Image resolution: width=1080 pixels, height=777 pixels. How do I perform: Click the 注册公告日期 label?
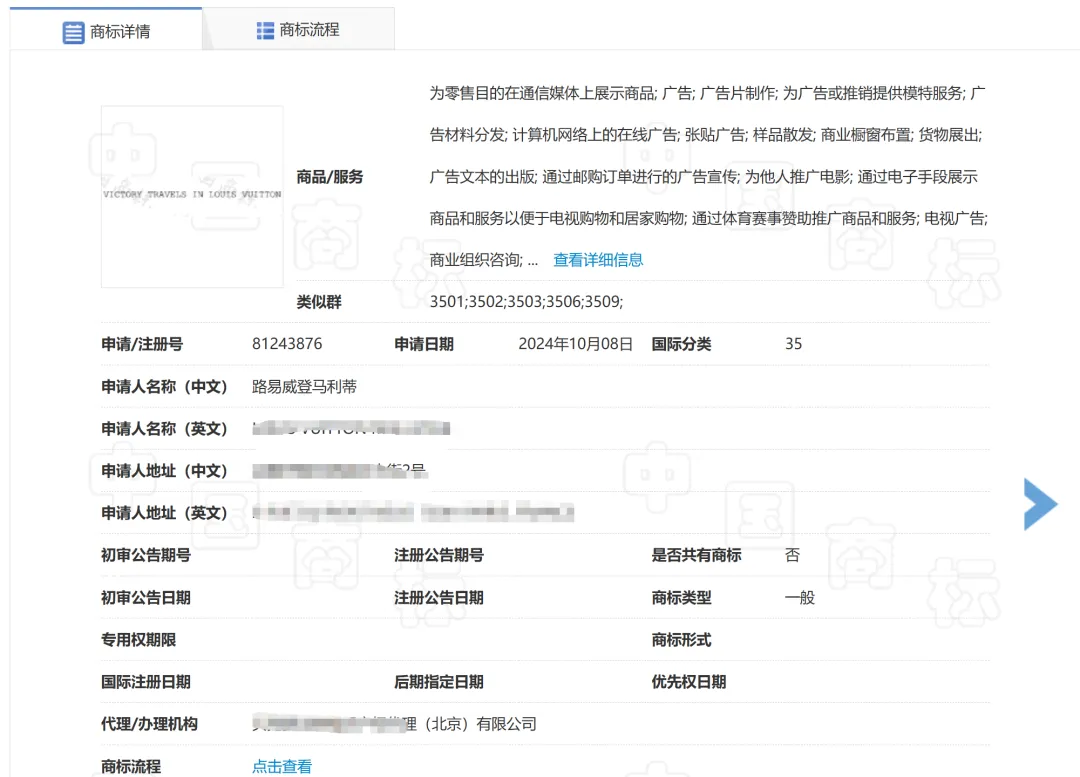[x=439, y=597]
